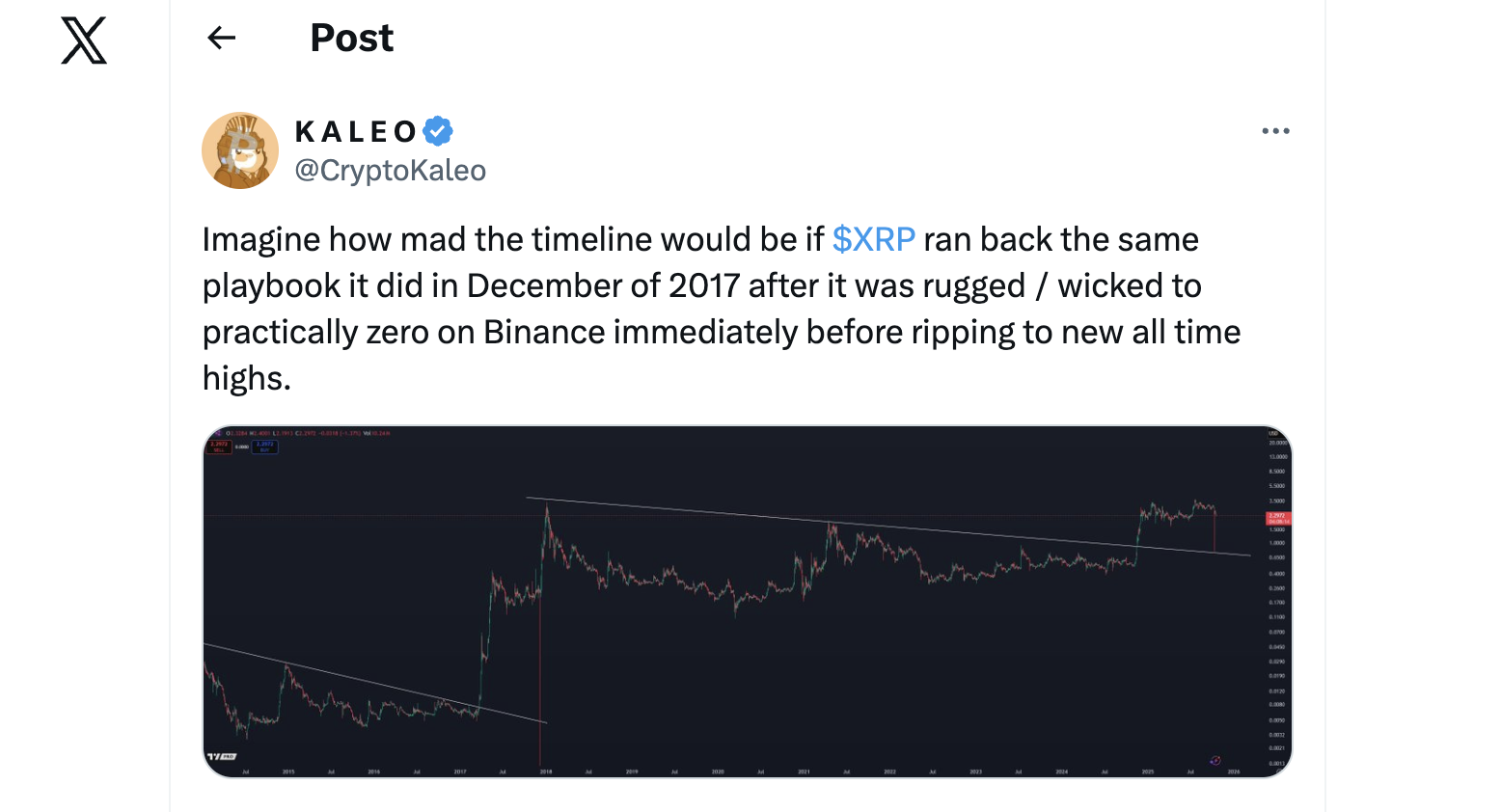Click the small purple icon at chart bottom-right
Screen dimensions: 1501x812
click(1215, 761)
